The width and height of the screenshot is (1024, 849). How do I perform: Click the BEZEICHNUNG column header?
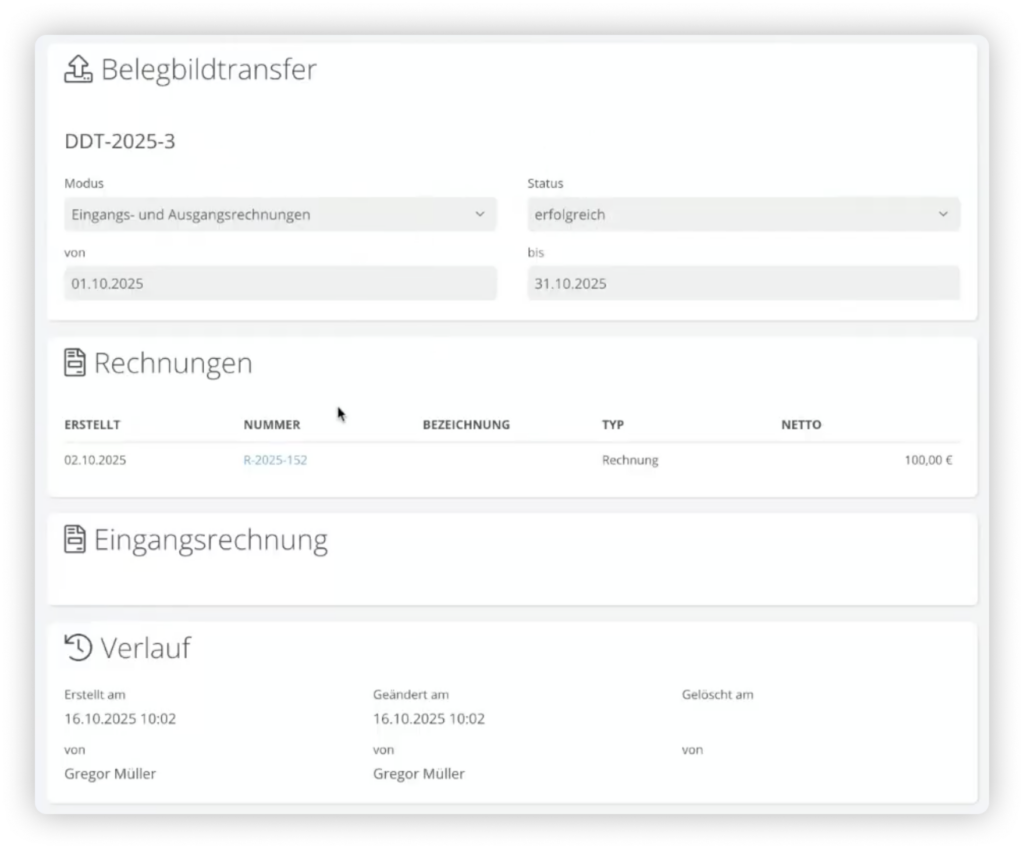(466, 425)
